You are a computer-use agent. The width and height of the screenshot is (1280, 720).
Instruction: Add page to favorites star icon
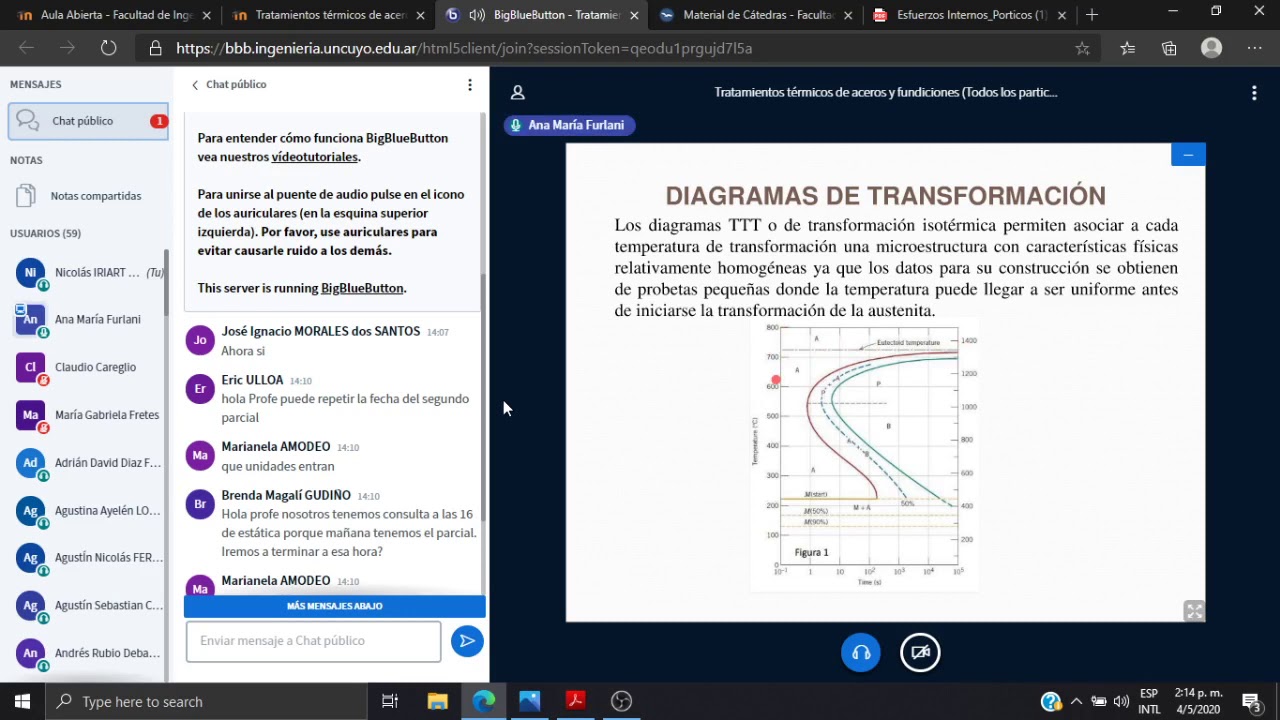pyautogui.click(x=1082, y=48)
